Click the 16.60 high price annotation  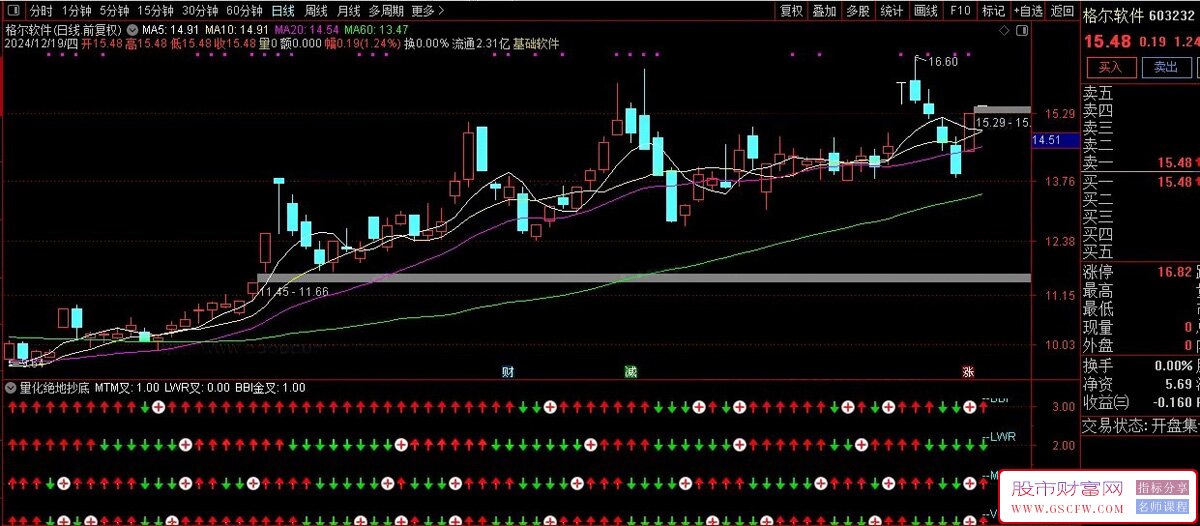(942, 62)
